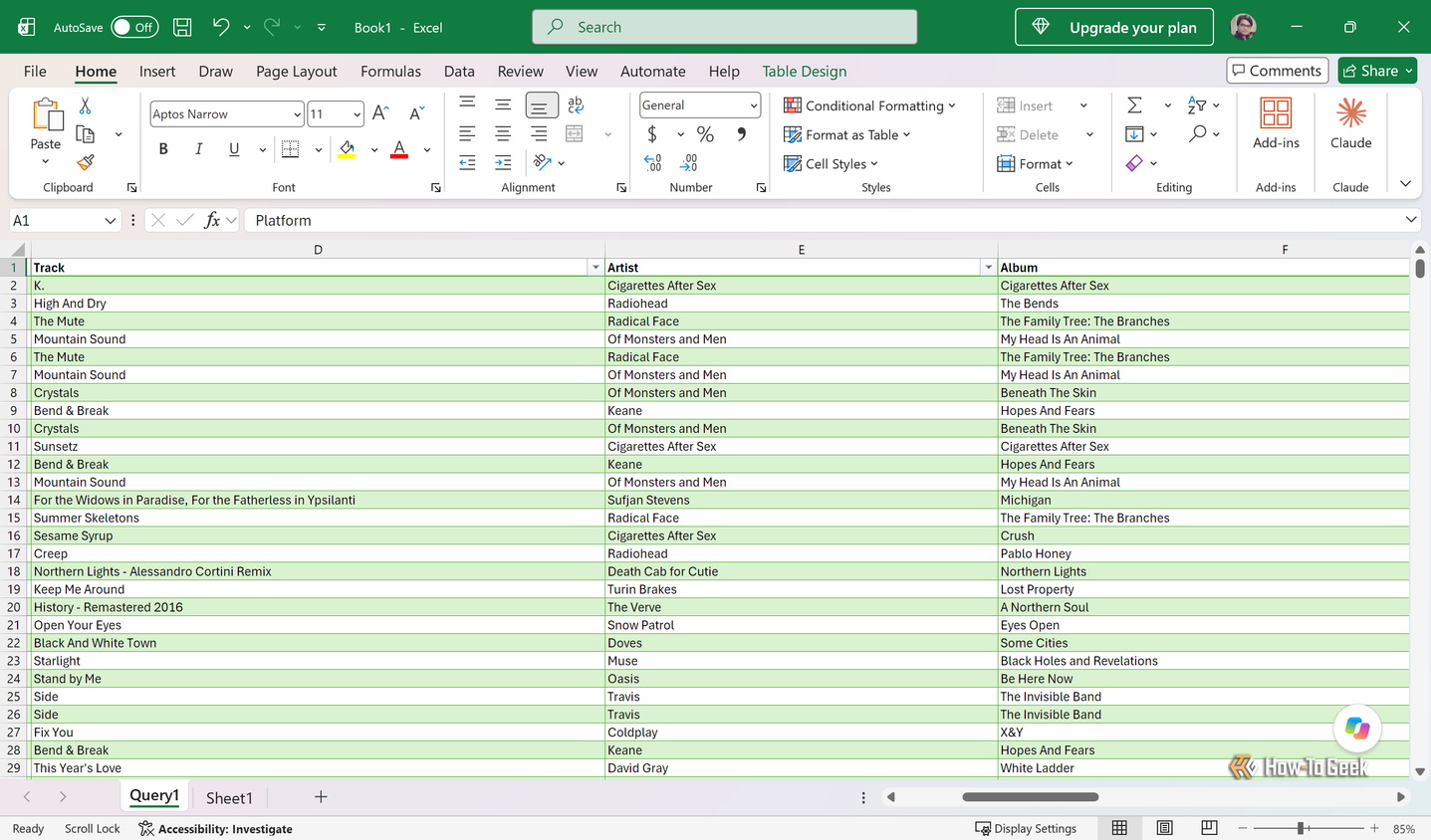The image size is (1431, 840).
Task: Click Accessibility: Investigate status
Action: [x=216, y=828]
